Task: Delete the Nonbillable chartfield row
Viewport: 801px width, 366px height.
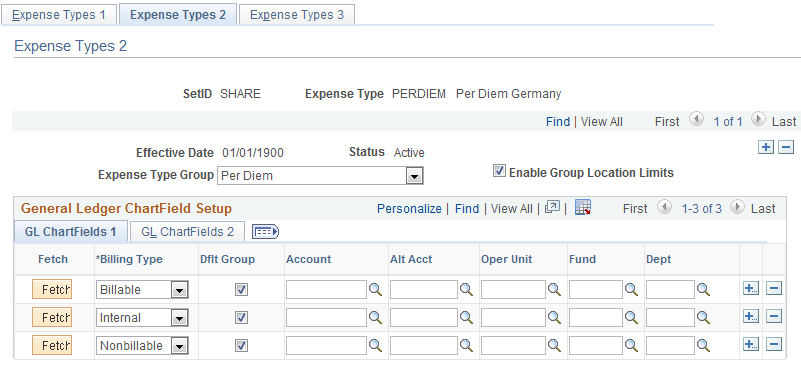Action: tap(774, 345)
